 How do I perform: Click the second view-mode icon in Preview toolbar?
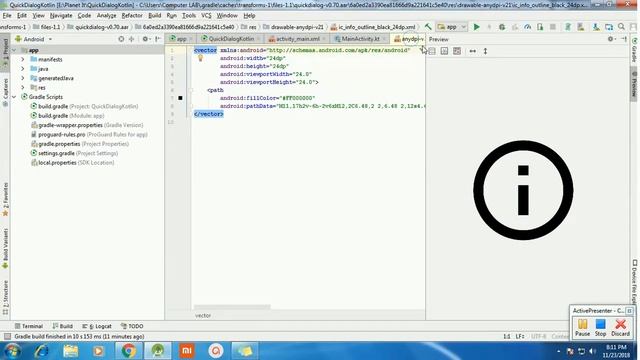pos(444,51)
